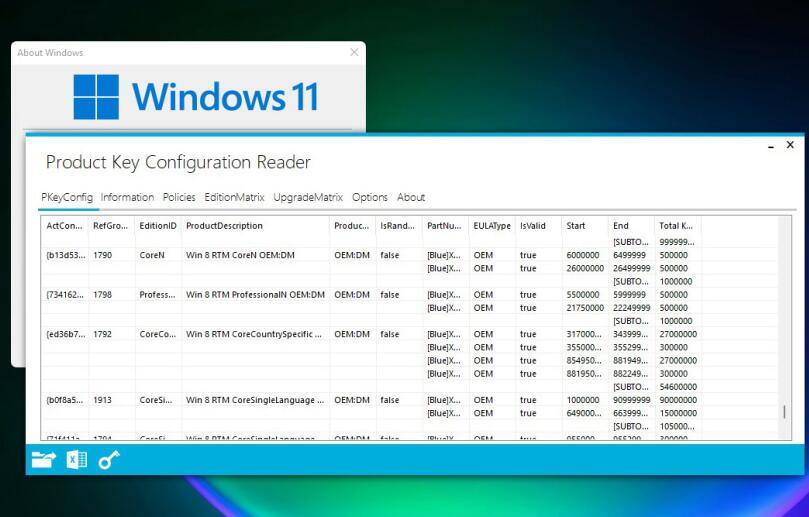
Task: Open the About tab
Action: pos(411,197)
